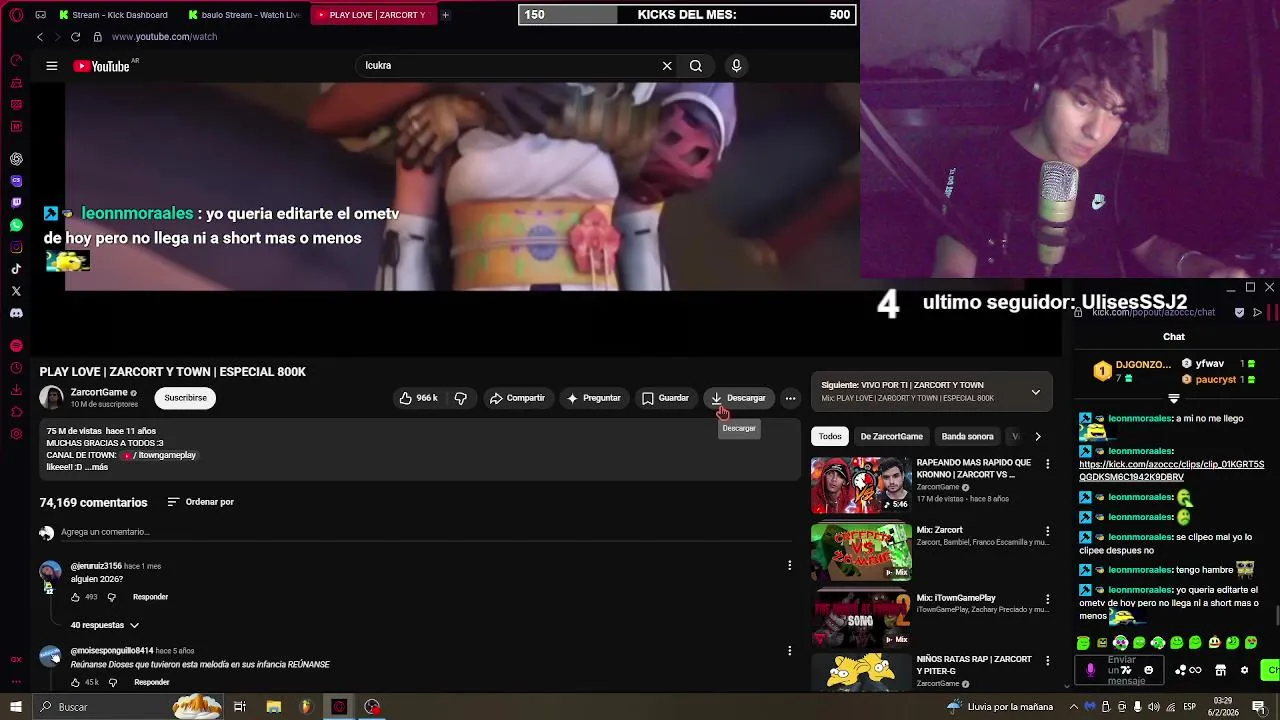Select the Banda sonora filter chip
The width and height of the screenshot is (1280, 720).
(967, 436)
